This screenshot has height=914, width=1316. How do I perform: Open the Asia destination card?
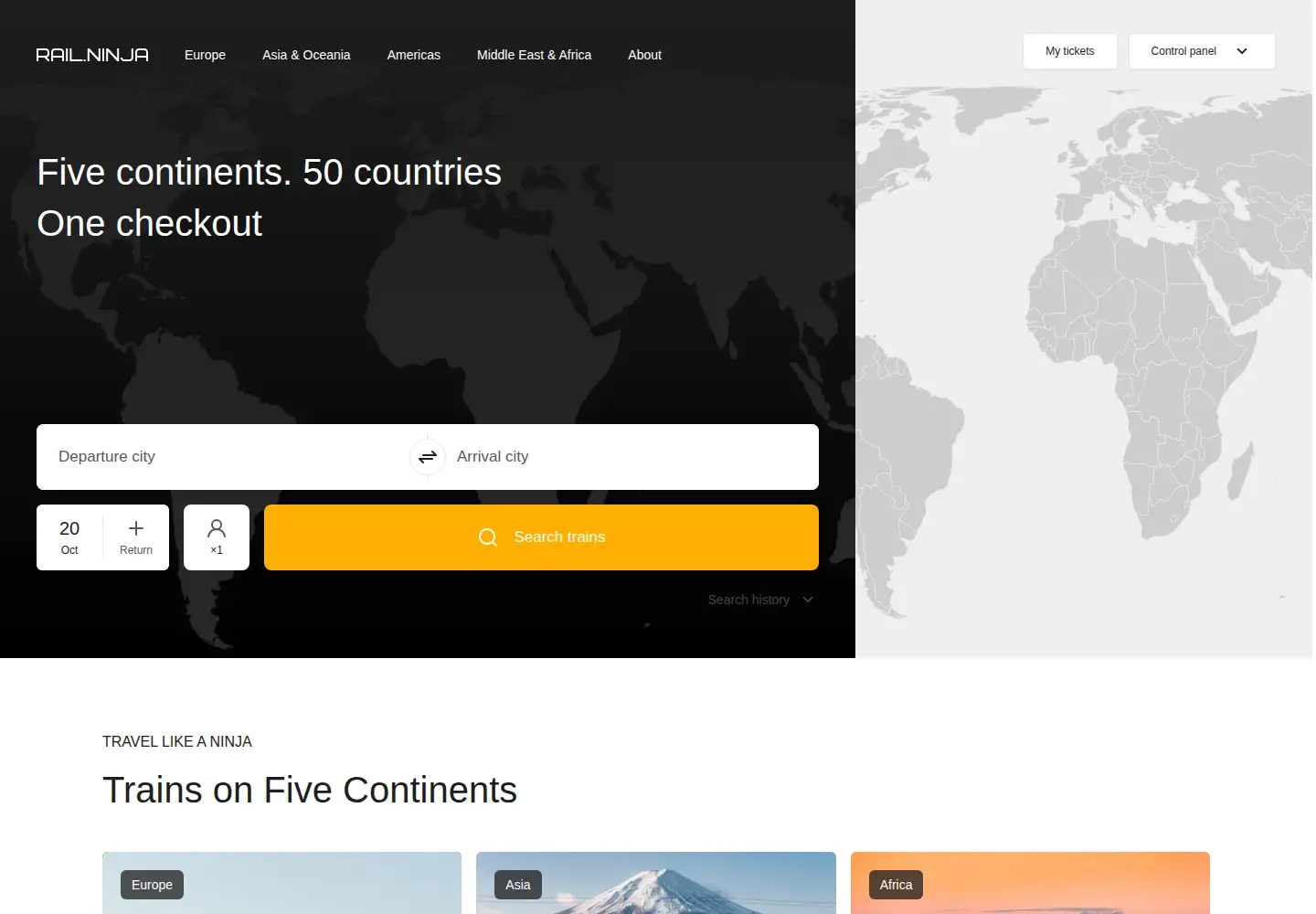click(656, 883)
